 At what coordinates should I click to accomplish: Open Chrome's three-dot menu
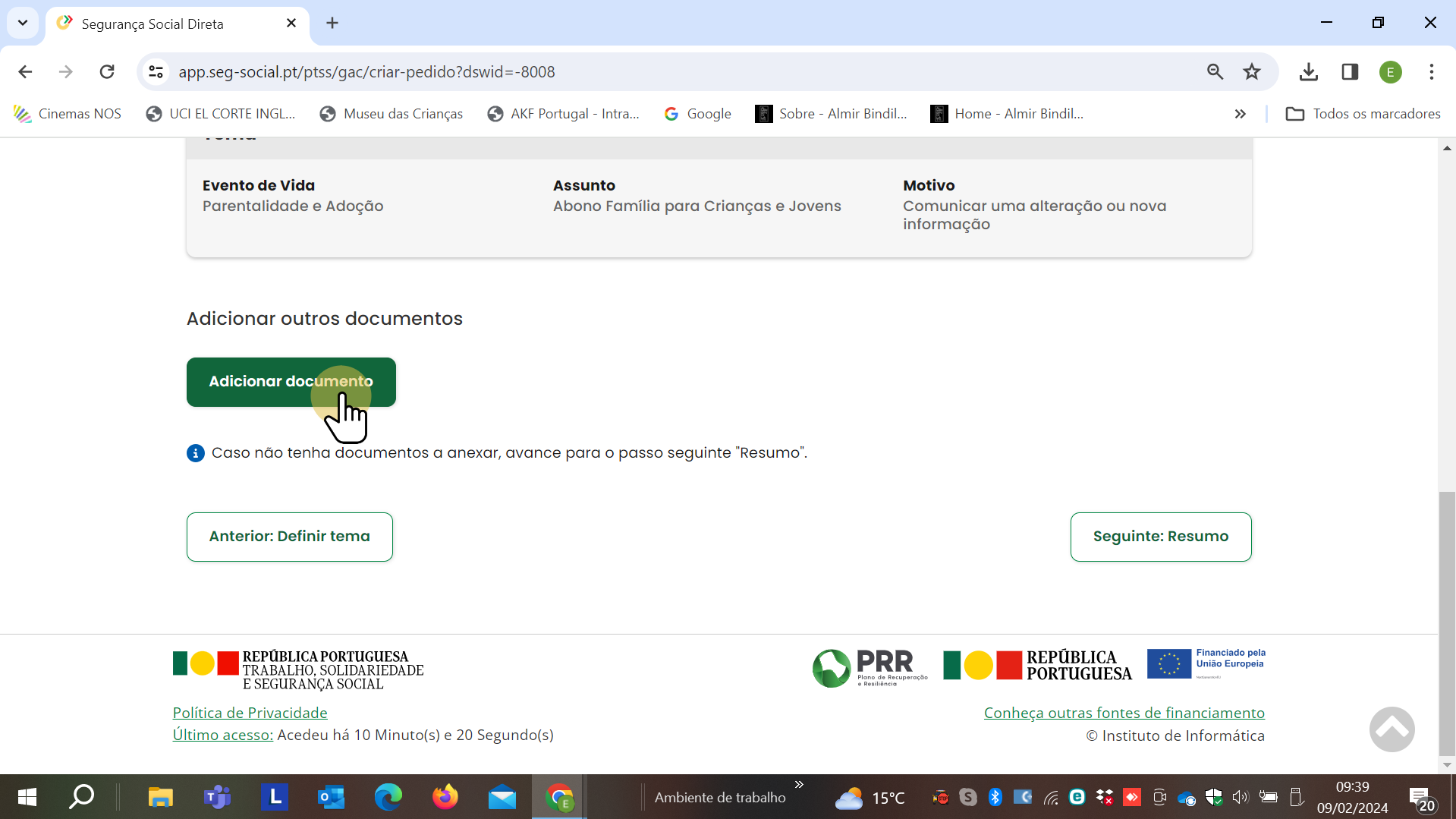(1431, 72)
